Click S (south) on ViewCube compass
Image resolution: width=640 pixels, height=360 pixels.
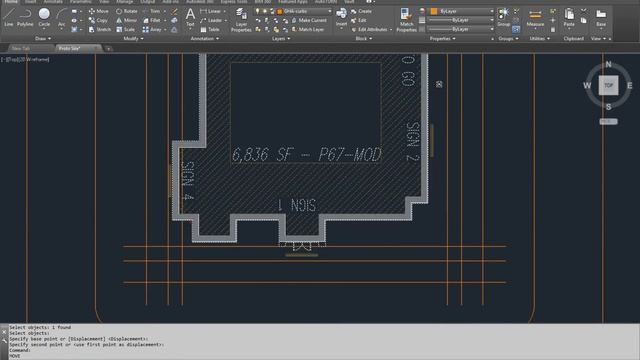tap(609, 107)
